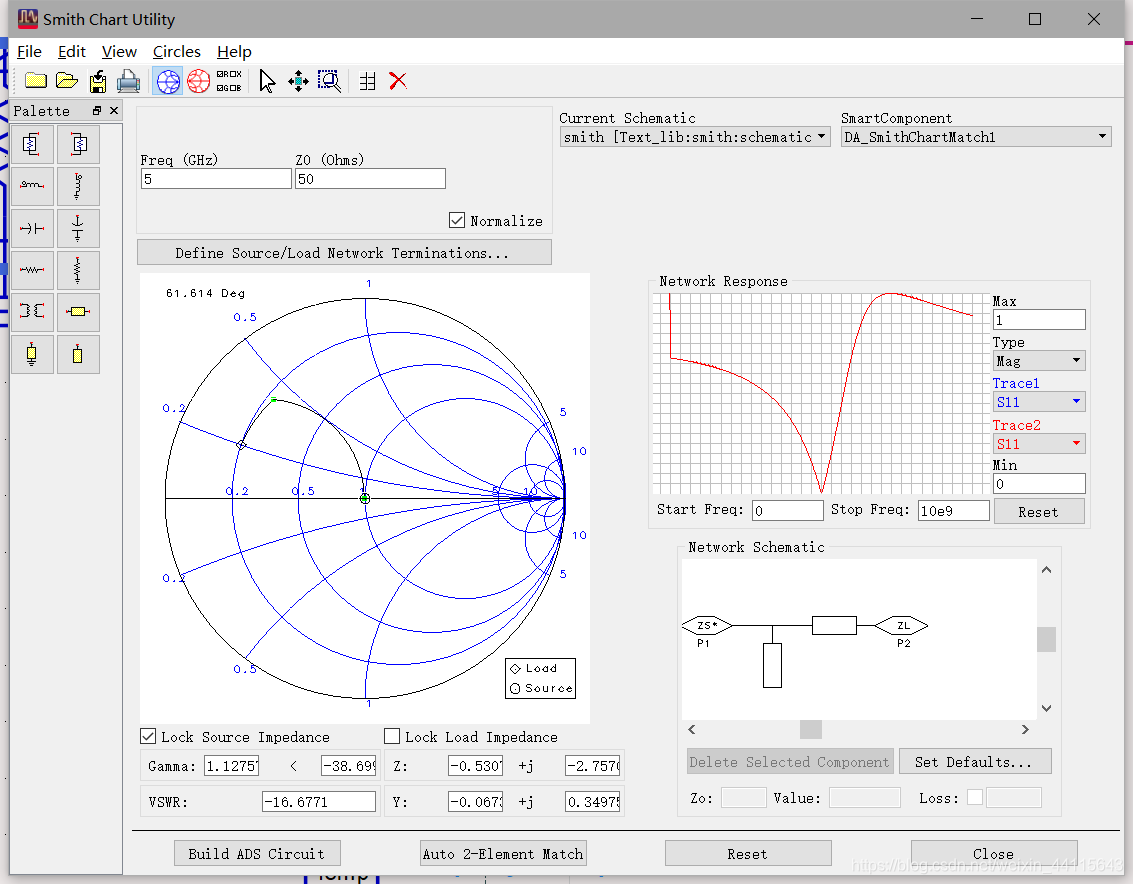
Task: Open the Current Schematic dropdown
Action: (x=695, y=137)
